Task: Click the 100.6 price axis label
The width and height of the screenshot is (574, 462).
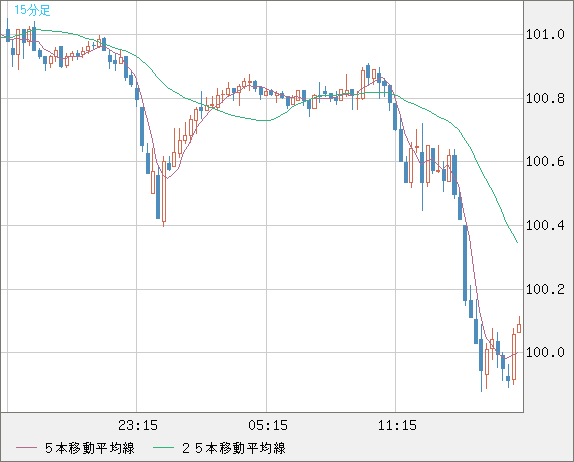Action: click(545, 161)
